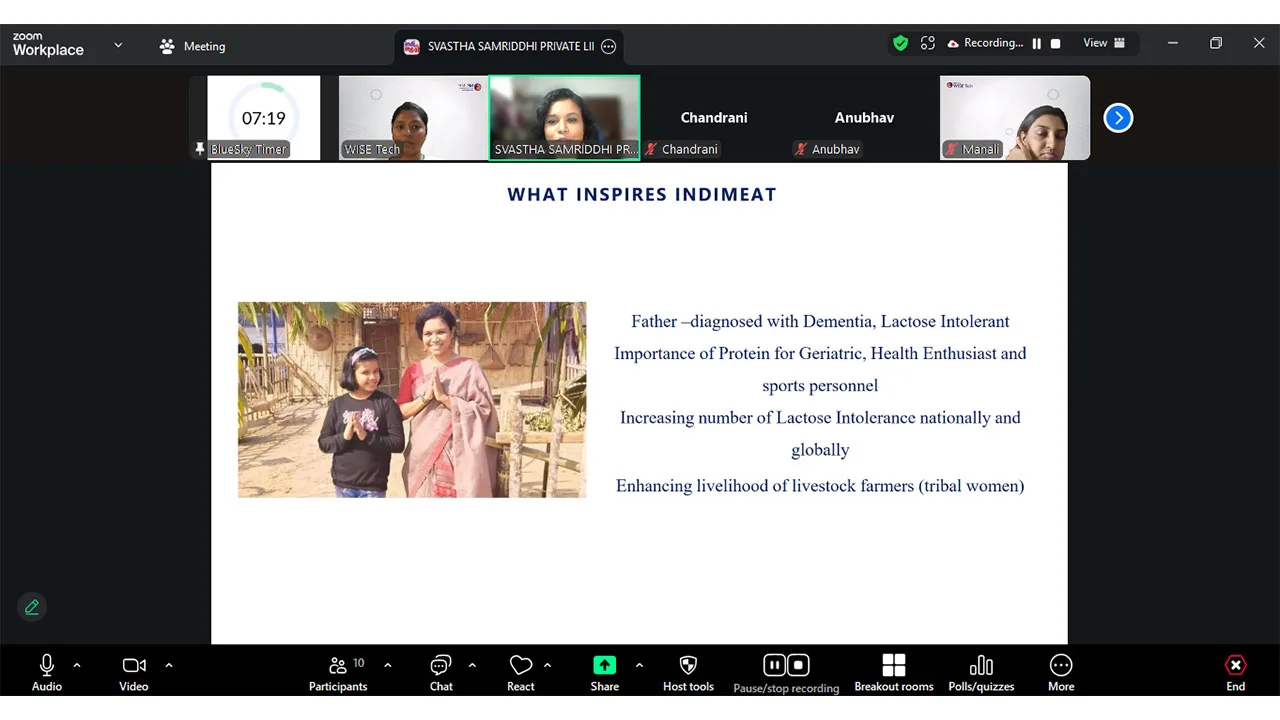The image size is (1280, 720).
Task: Expand audio options arrow
Action: coord(77,665)
